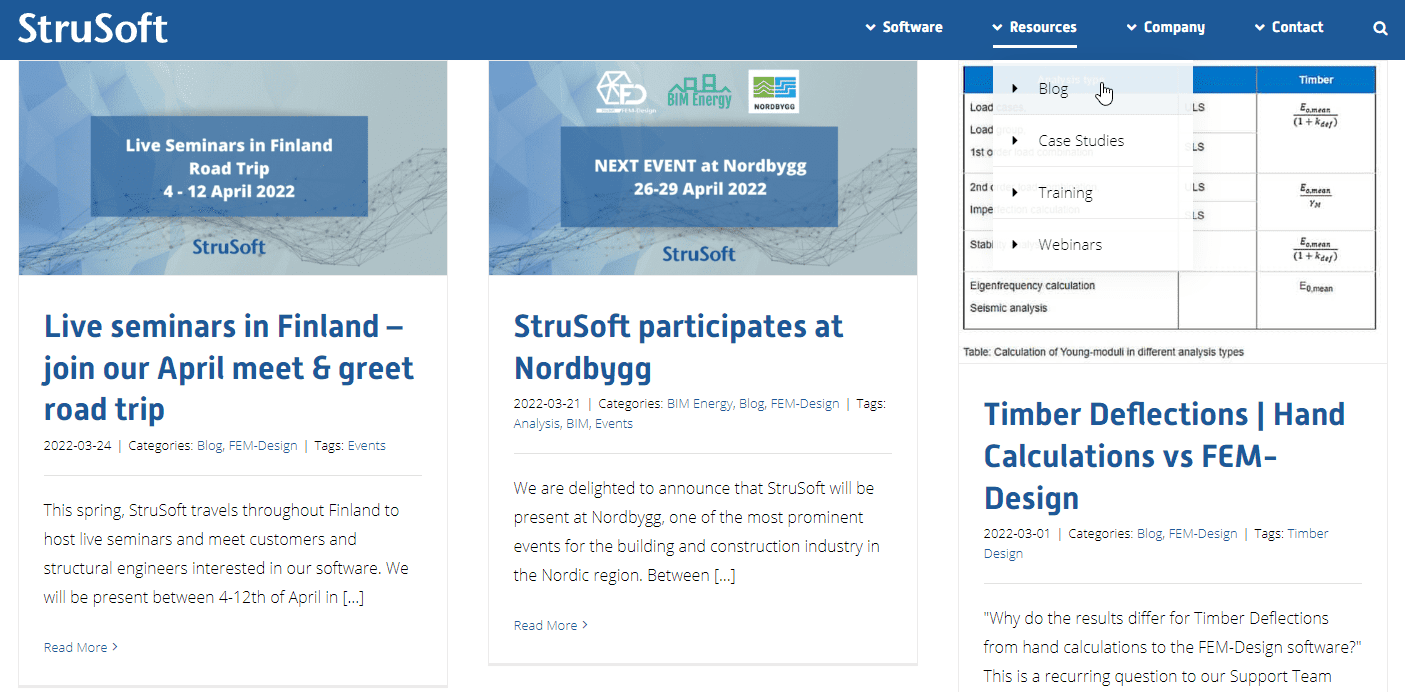This screenshot has height=692, width=1405.
Task: Click the Nordbygg event banner thumbnail
Action: [702, 167]
